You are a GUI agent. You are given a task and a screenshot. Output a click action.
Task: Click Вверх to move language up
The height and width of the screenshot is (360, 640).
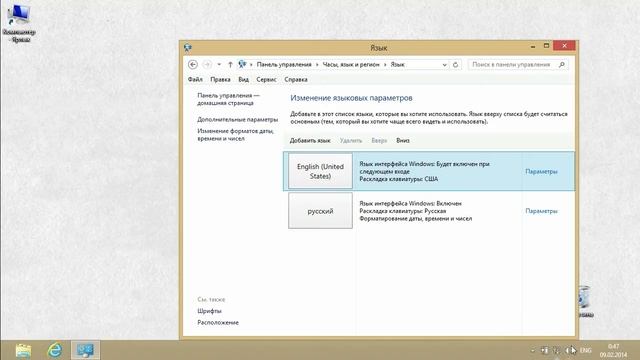click(379, 140)
